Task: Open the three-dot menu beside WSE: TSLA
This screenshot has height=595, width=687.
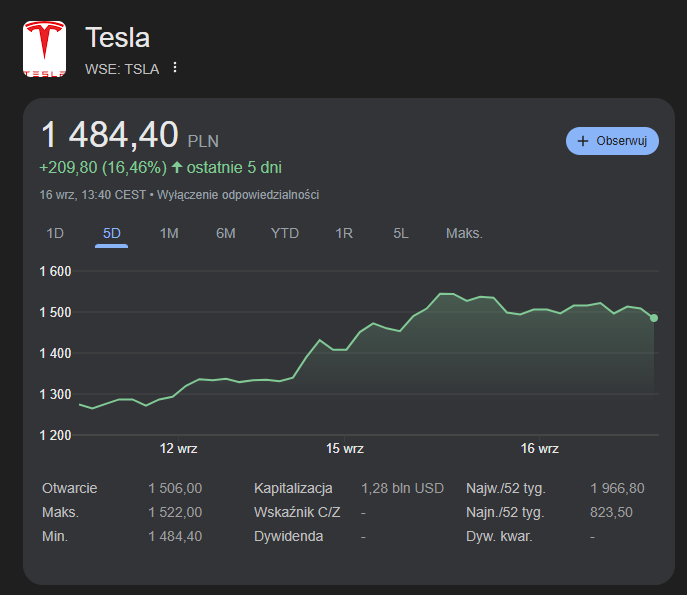Action: [175, 68]
